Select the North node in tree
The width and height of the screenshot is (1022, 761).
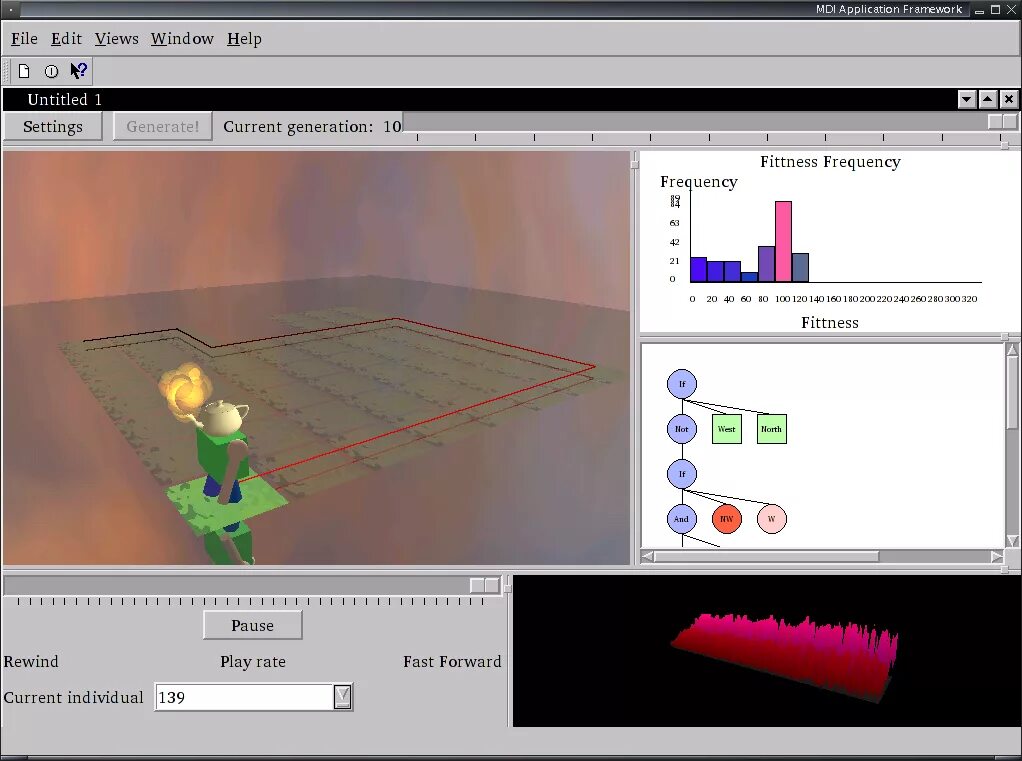(x=772, y=429)
